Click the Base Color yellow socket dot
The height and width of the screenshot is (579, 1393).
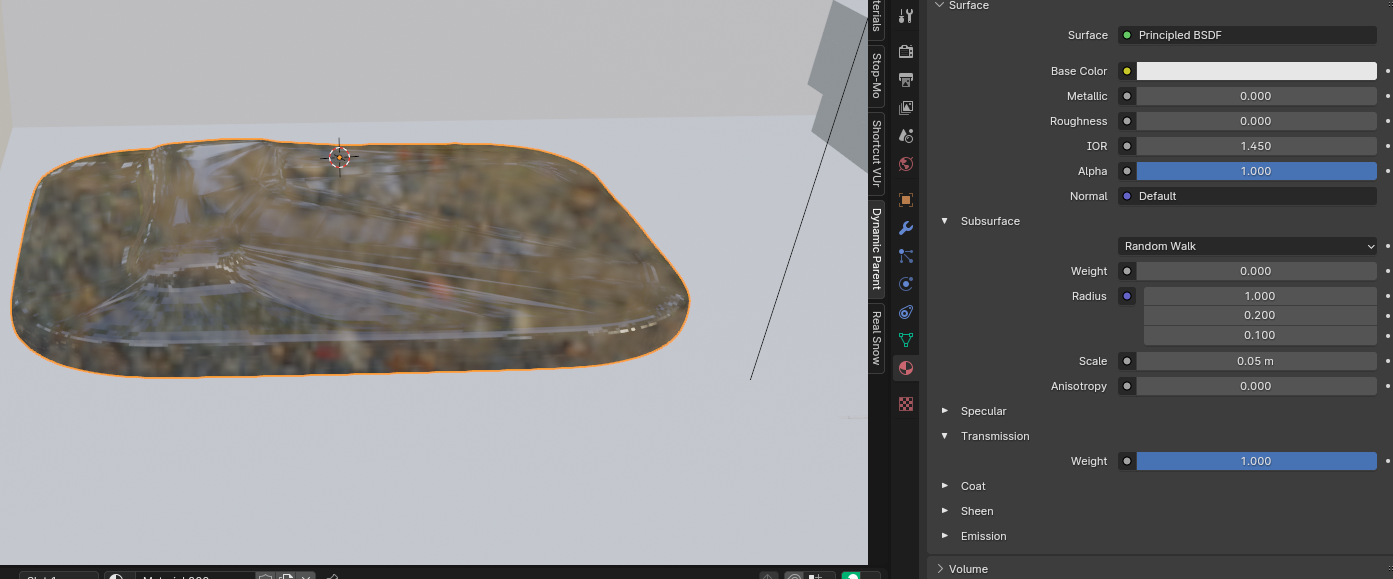pyautogui.click(x=1127, y=71)
